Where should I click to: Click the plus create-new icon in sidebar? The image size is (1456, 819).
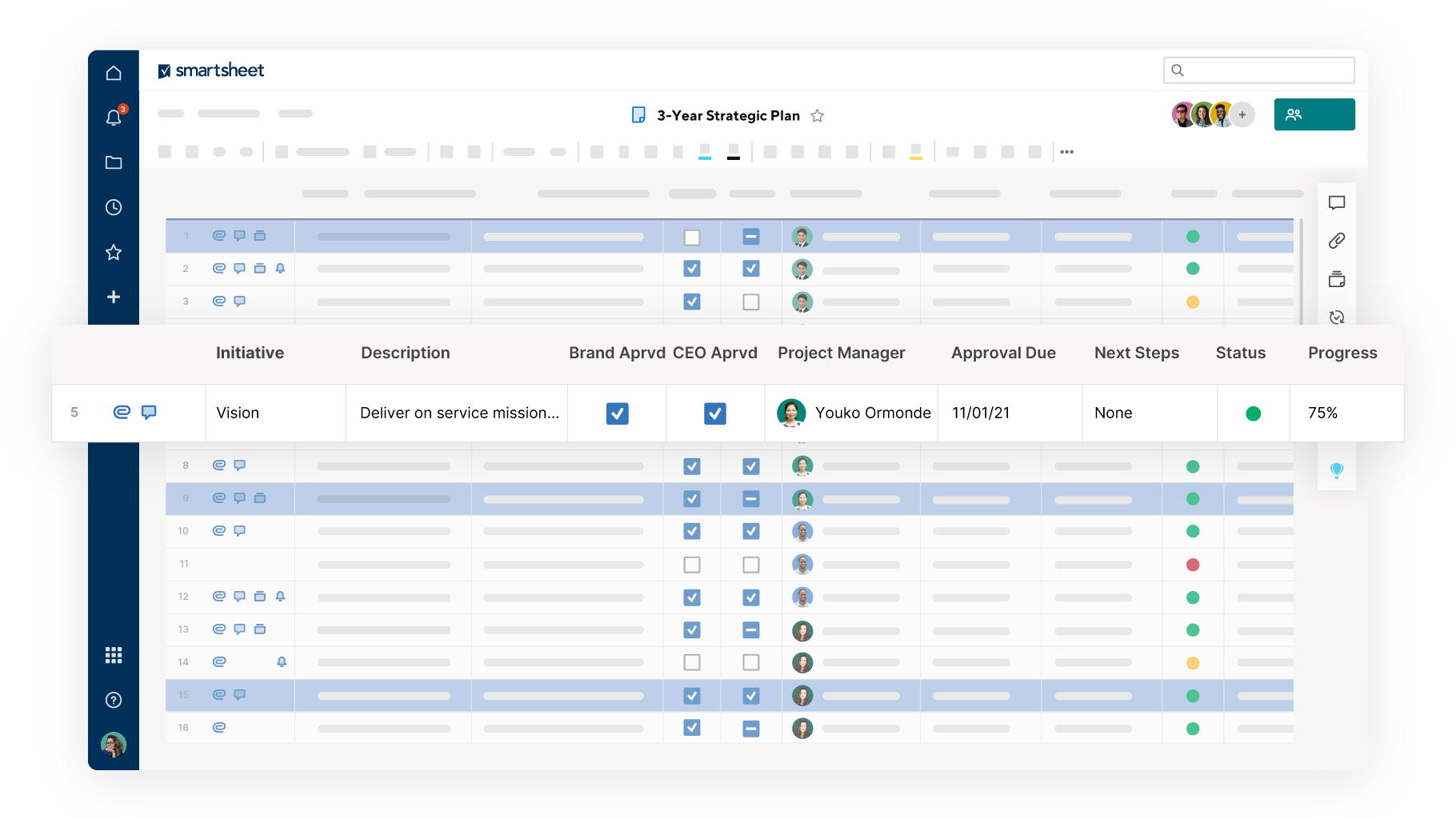coord(114,297)
